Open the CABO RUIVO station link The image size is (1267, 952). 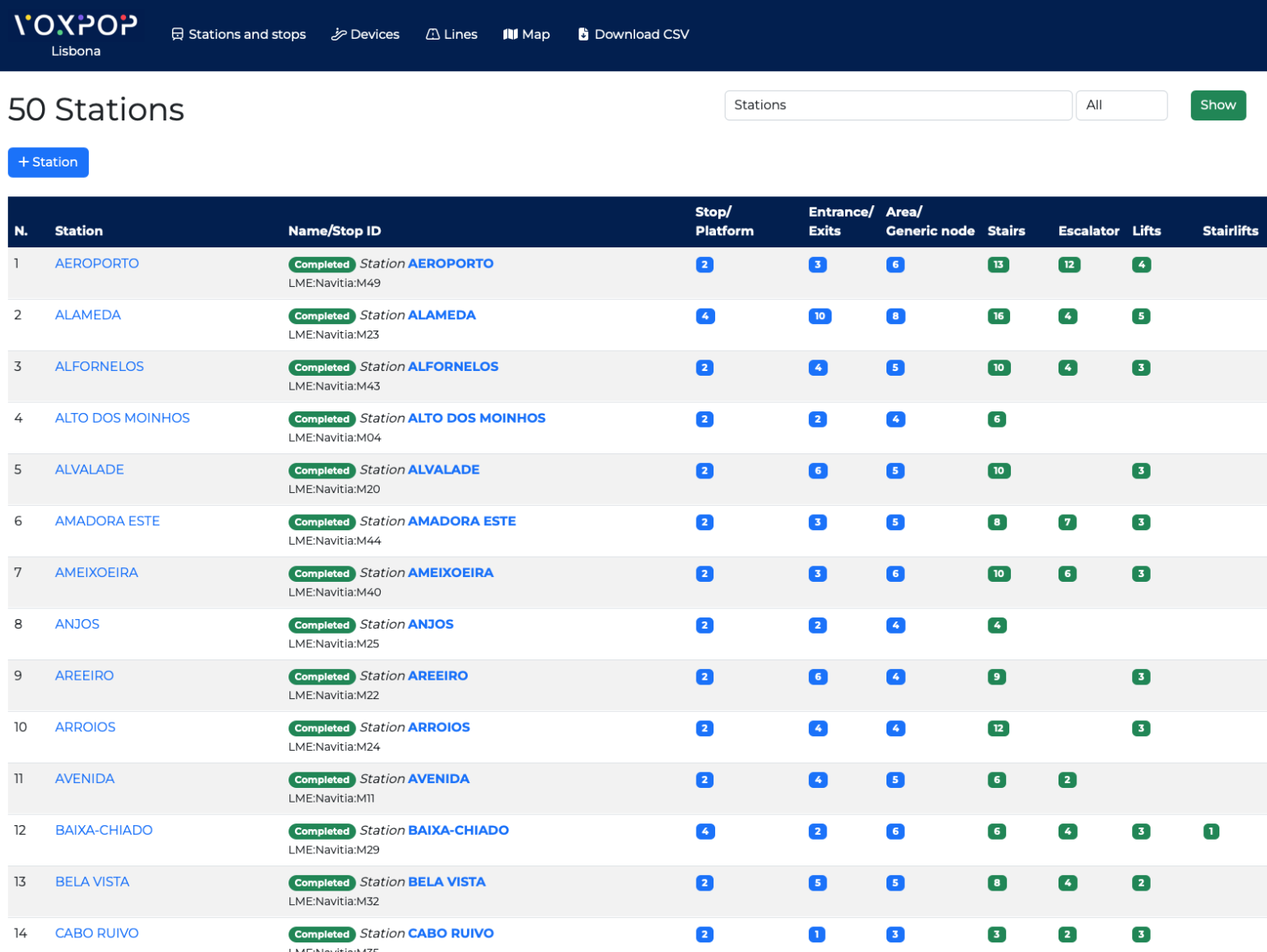point(97,933)
